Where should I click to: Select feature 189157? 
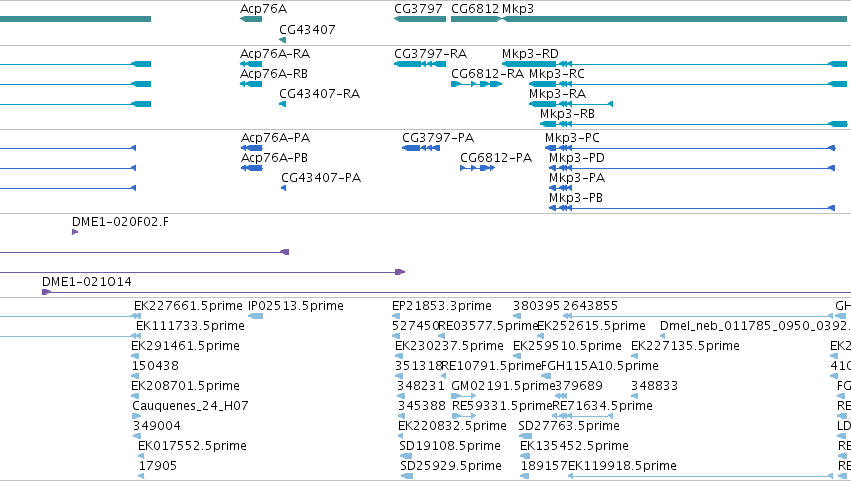click(x=524, y=476)
